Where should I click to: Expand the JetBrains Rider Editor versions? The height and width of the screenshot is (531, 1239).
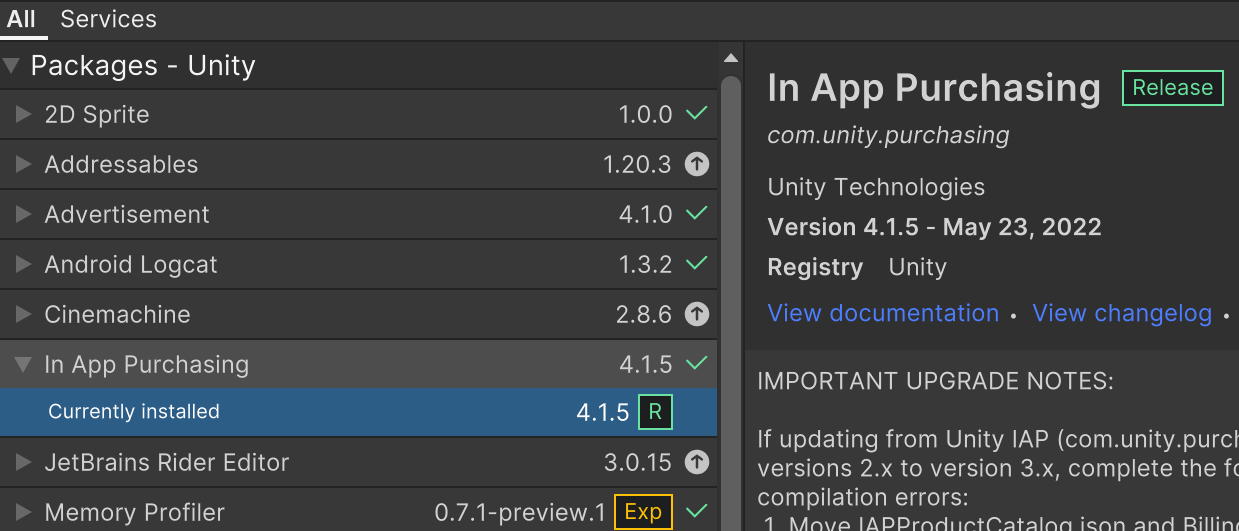pyautogui.click(x=24, y=463)
